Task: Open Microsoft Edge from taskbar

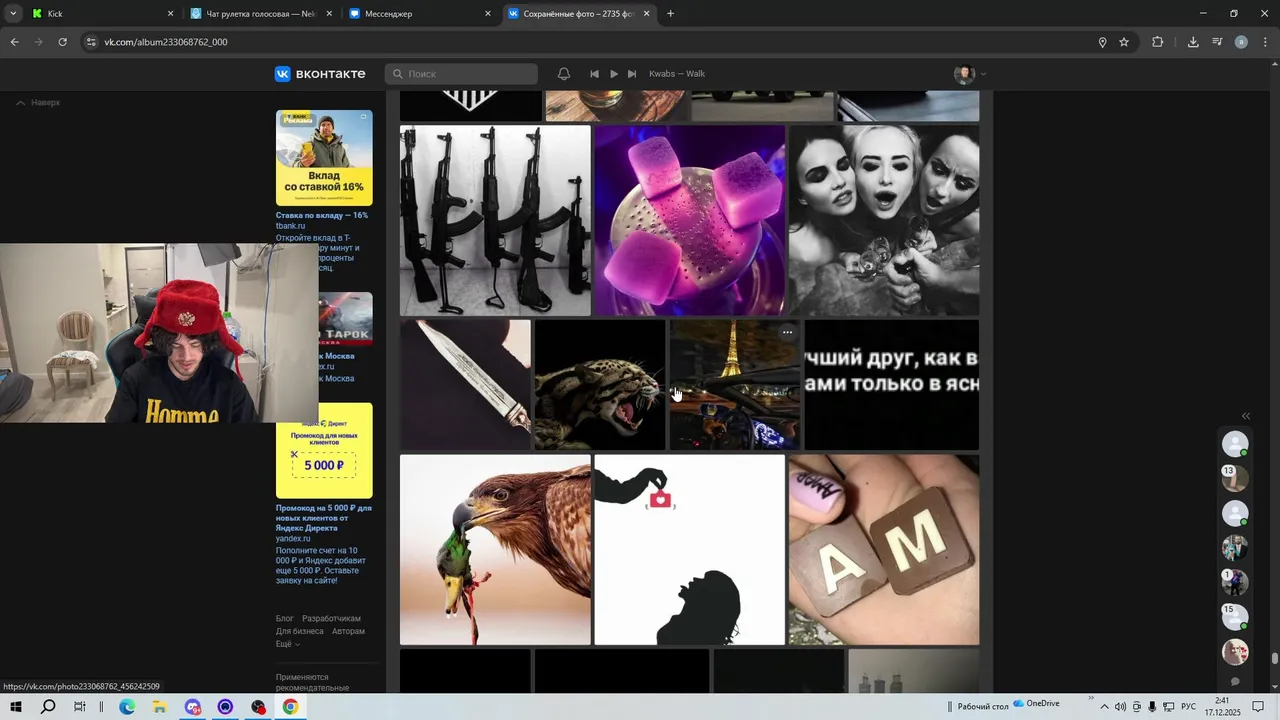Action: [127, 707]
